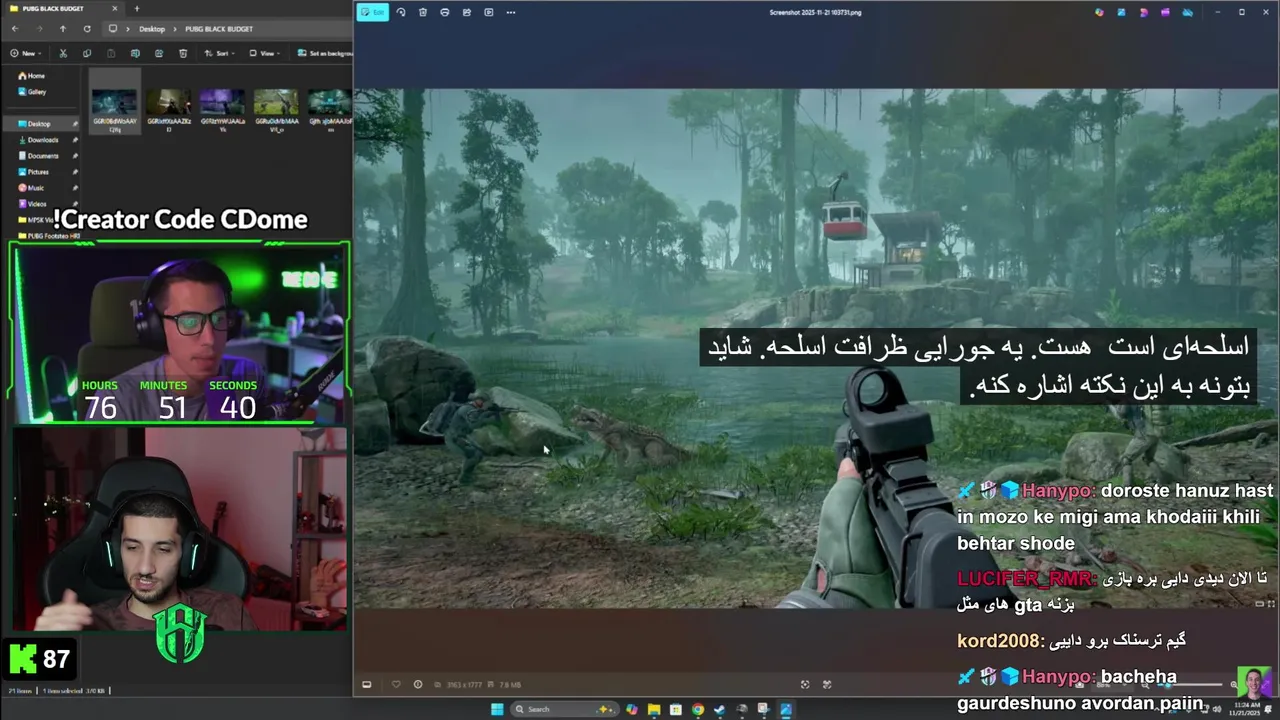Open the three-dot more menu in Photos
1280x720 pixels.
(x=511, y=12)
